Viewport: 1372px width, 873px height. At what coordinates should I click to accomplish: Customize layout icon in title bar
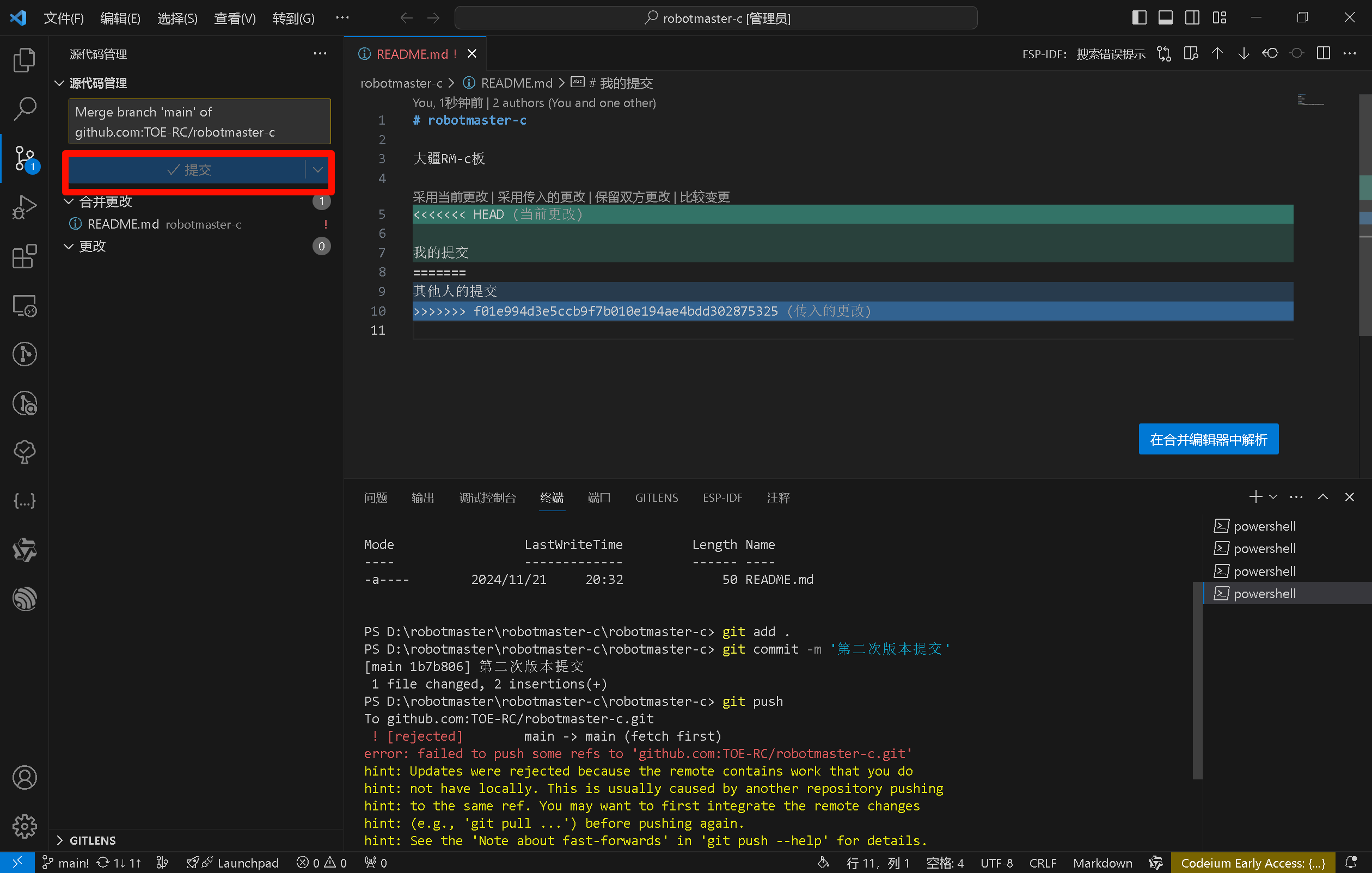1220,17
